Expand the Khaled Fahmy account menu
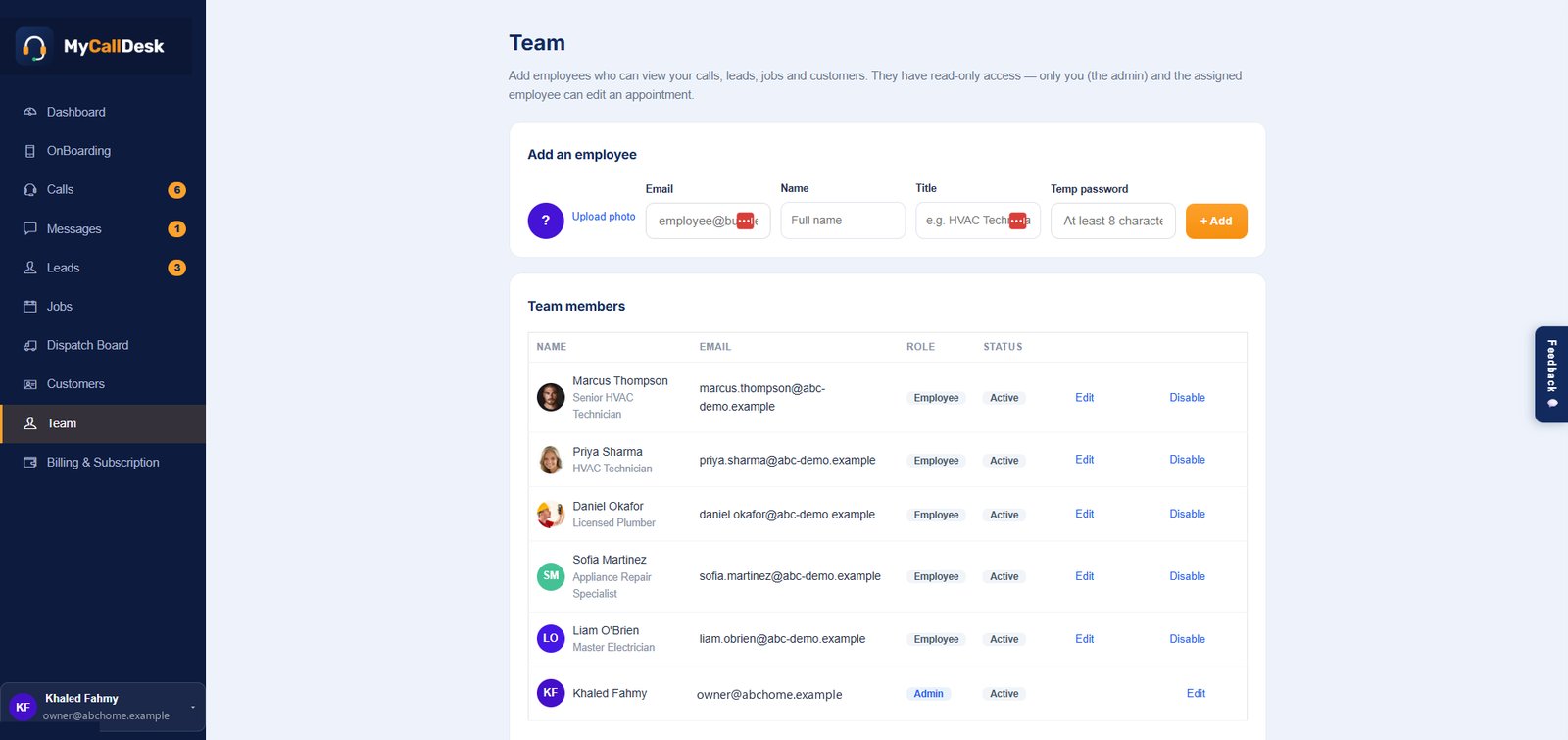The width and height of the screenshot is (1568, 740). click(103, 707)
